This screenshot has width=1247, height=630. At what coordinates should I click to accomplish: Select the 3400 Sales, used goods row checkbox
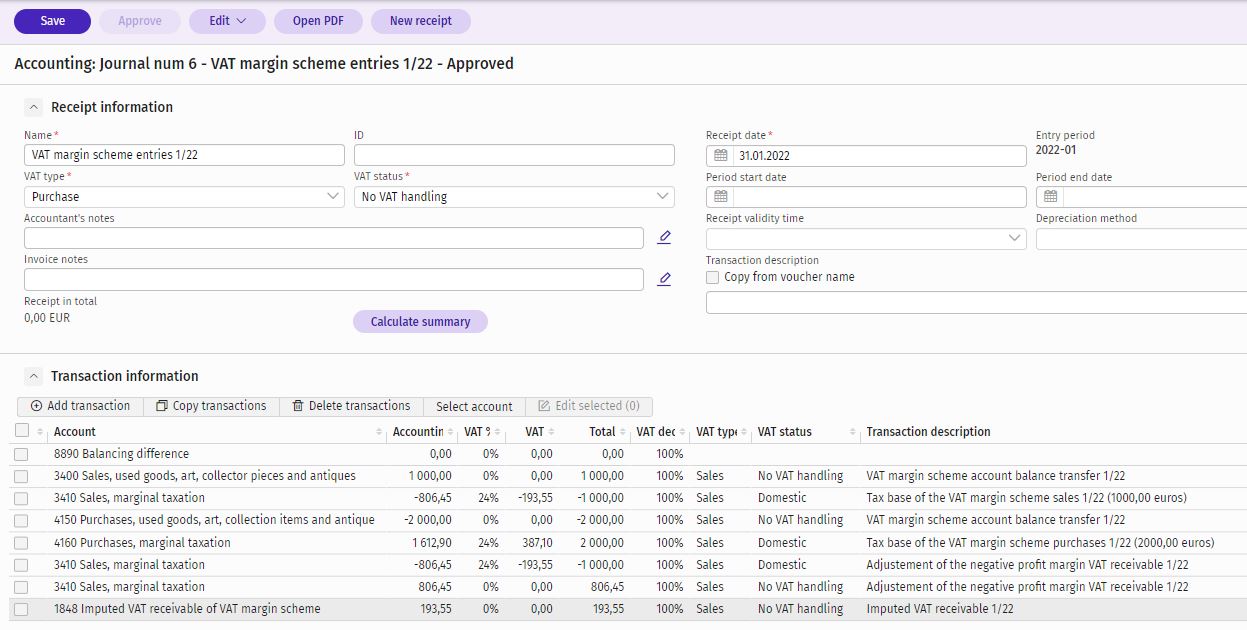(22, 476)
